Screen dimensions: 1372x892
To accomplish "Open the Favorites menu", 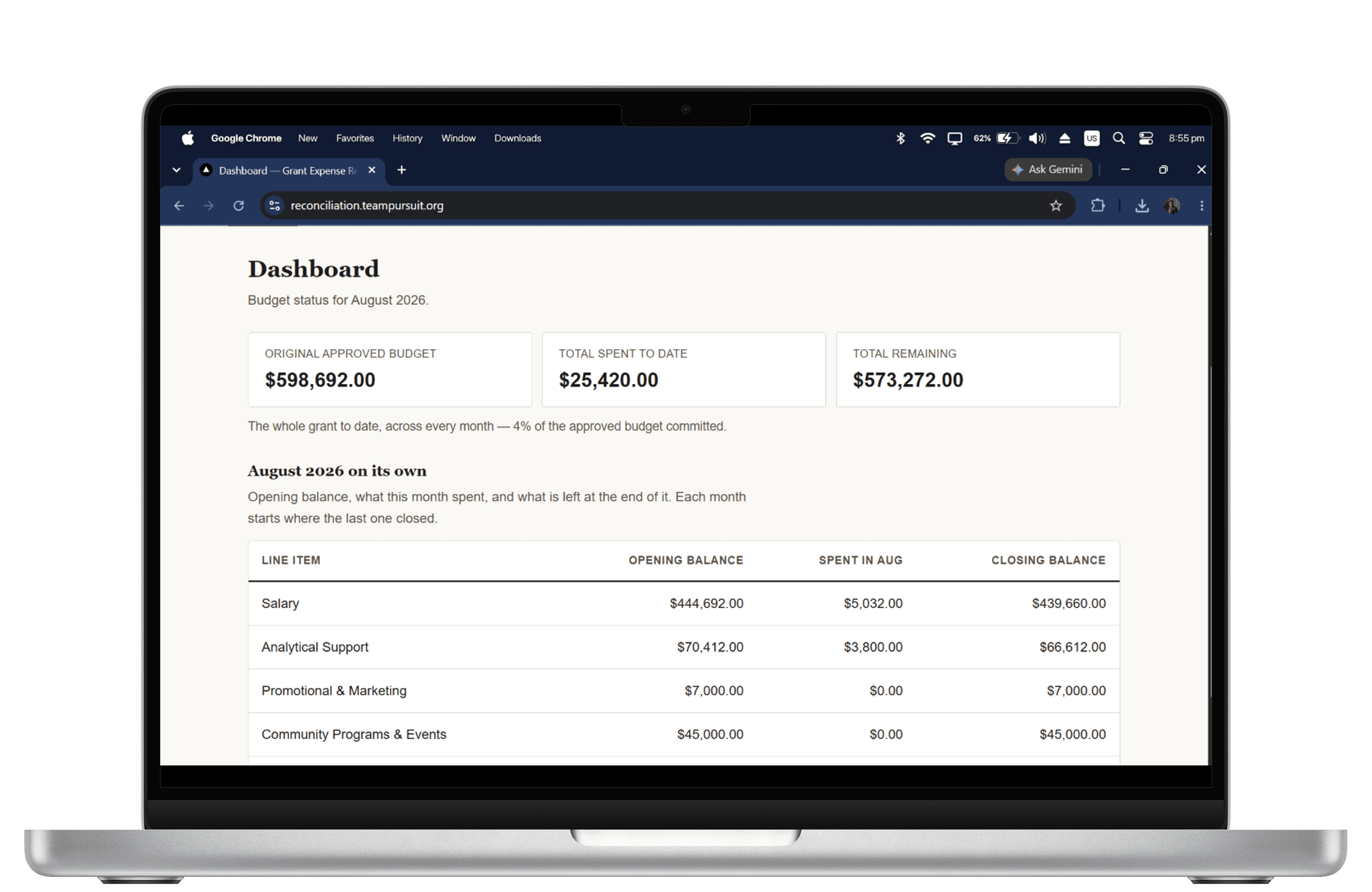I will pos(355,138).
